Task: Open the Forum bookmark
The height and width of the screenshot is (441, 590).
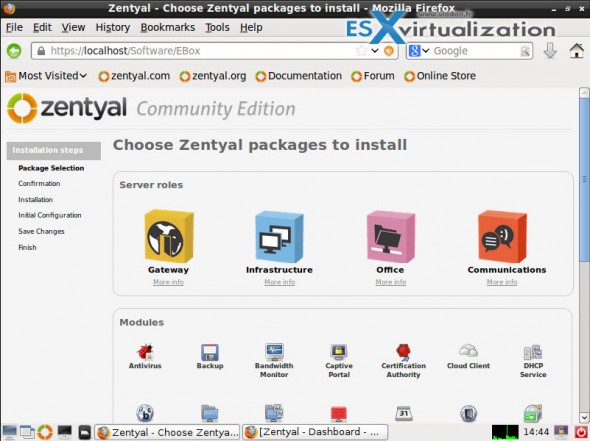Action: pyautogui.click(x=373, y=76)
